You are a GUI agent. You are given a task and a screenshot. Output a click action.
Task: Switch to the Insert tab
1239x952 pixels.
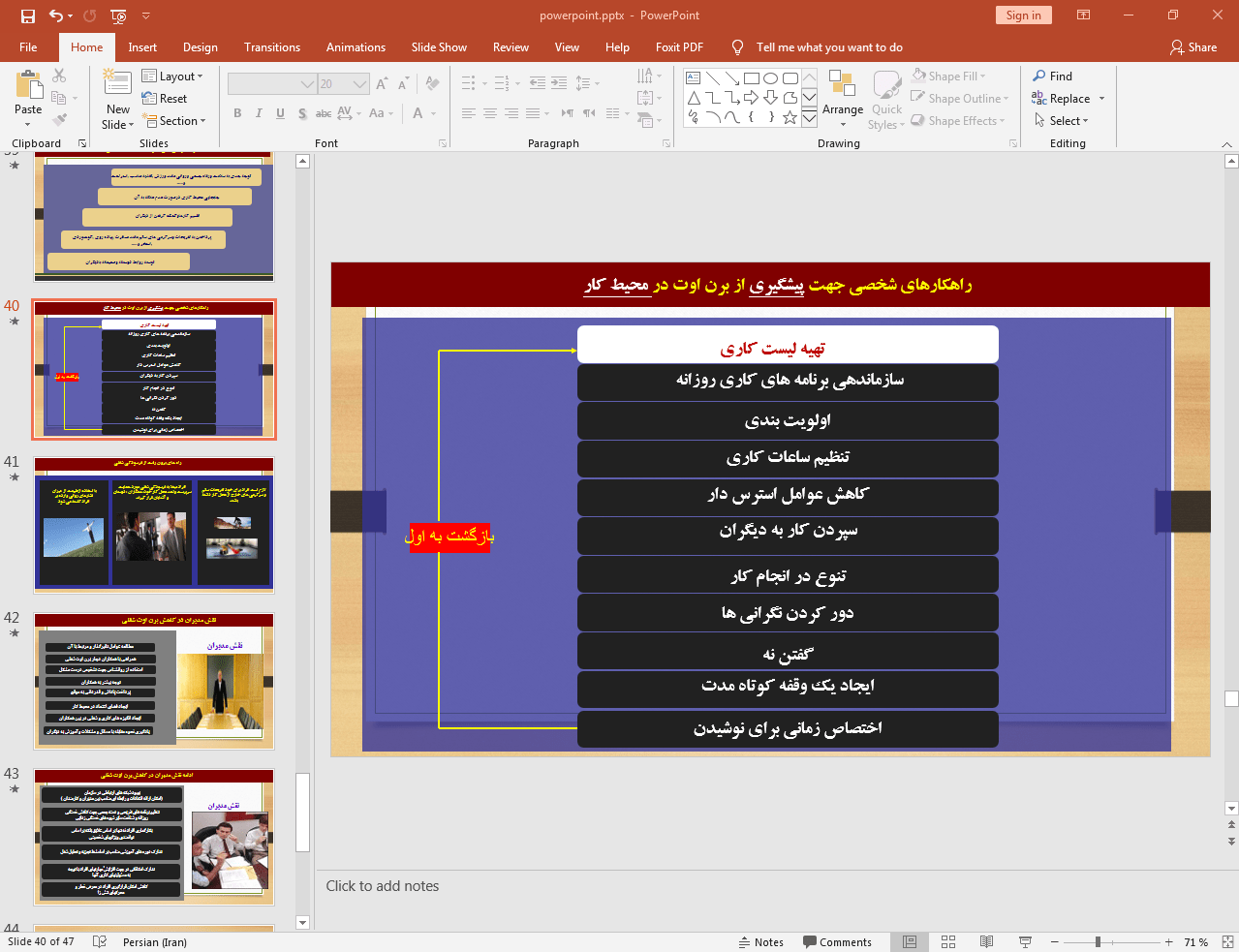(142, 46)
